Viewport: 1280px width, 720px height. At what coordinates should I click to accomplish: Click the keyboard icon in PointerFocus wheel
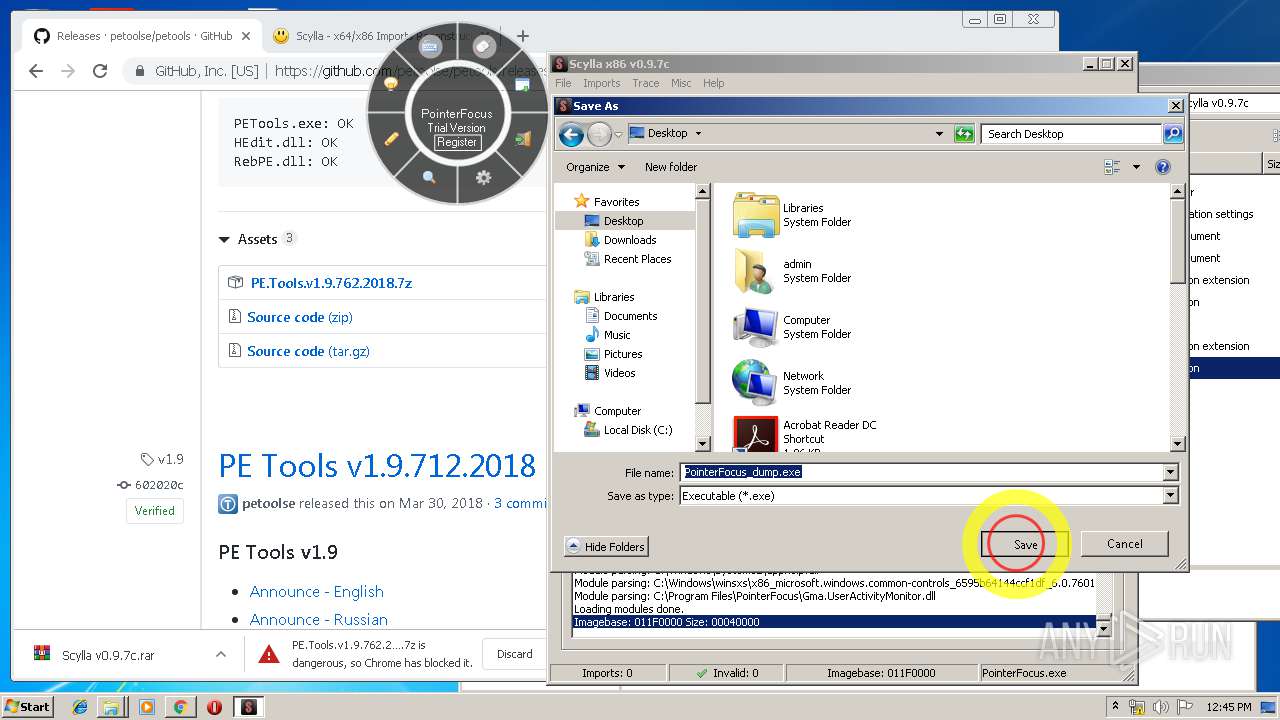431,47
